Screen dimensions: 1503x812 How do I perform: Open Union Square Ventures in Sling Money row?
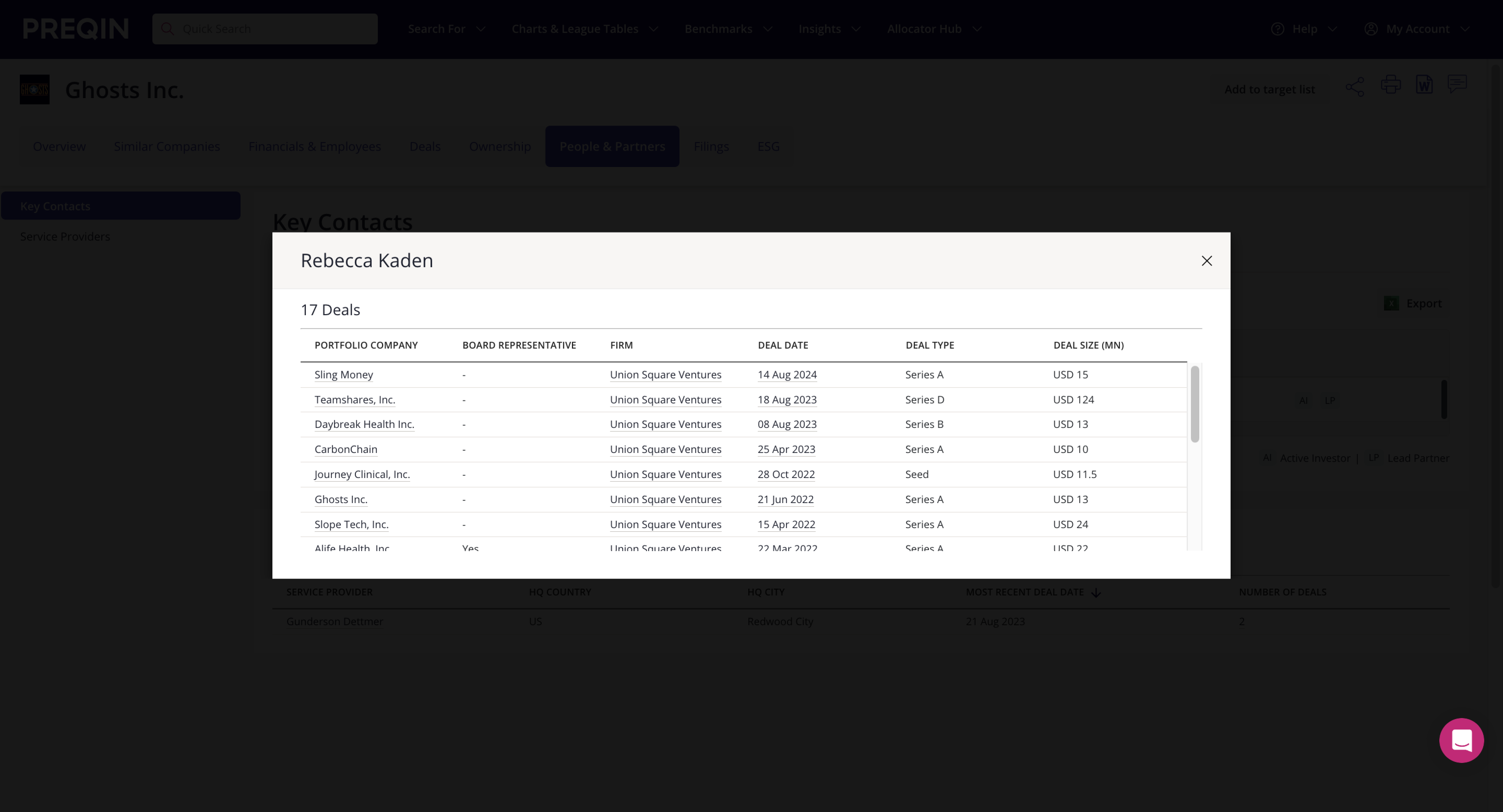click(666, 374)
